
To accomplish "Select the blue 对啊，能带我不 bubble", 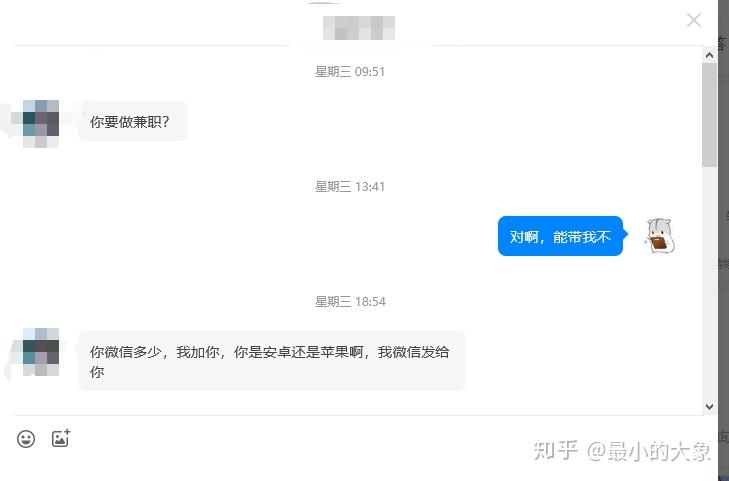I will [560, 237].
